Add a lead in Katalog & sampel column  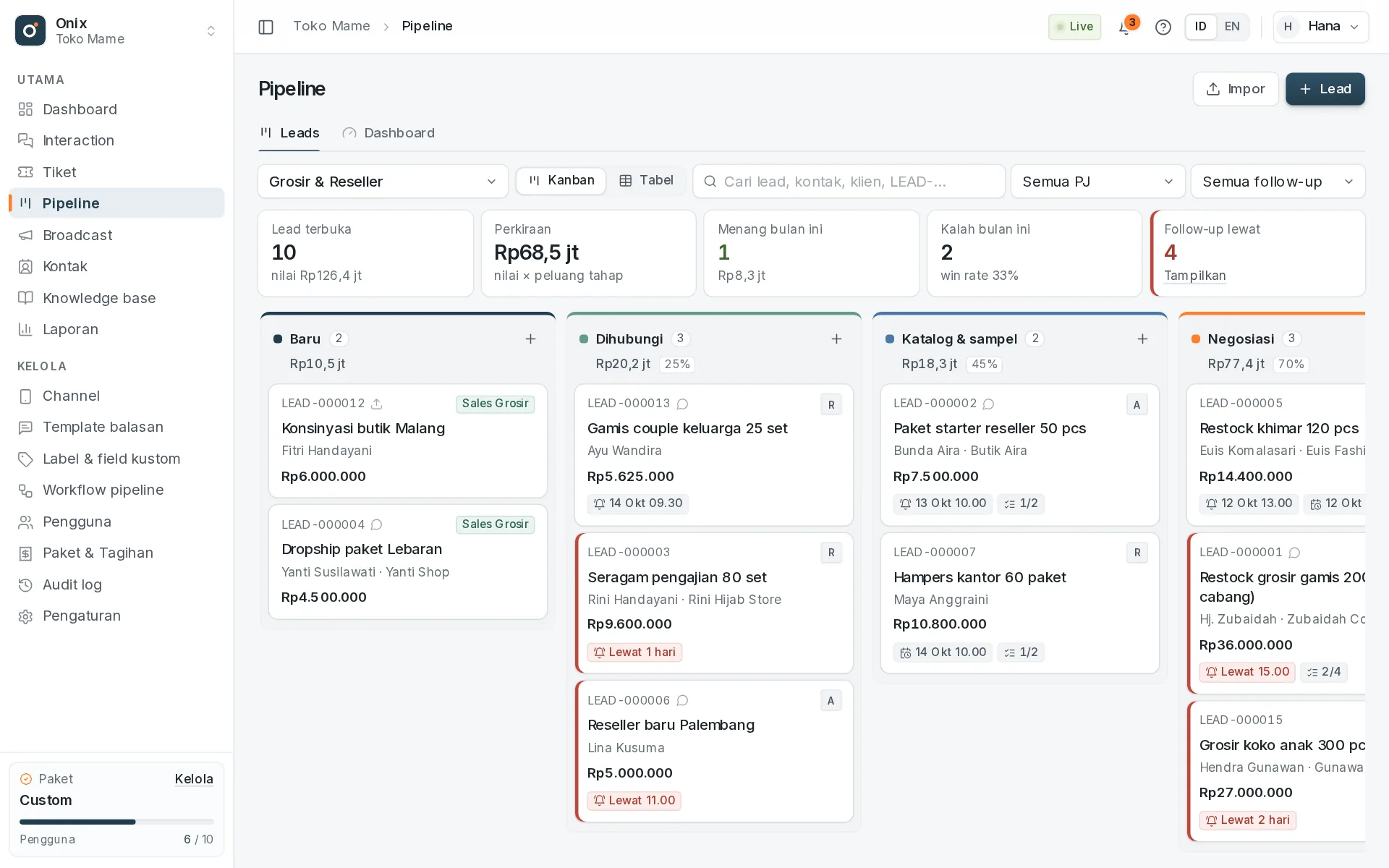(1142, 339)
